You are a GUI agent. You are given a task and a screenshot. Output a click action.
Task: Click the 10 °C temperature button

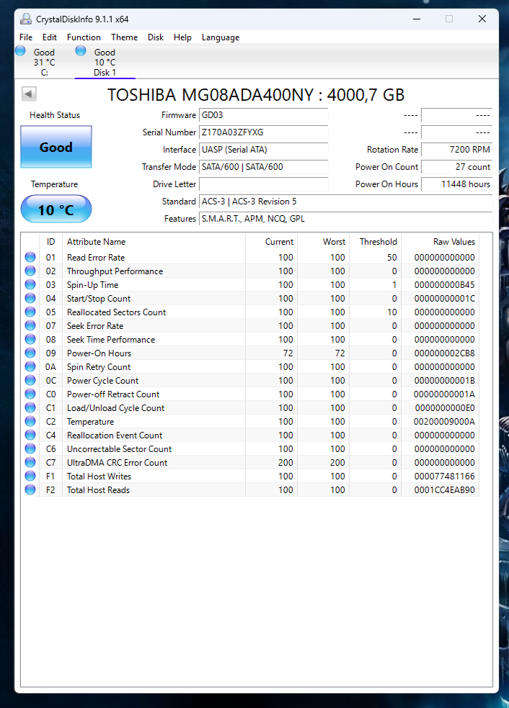pos(56,209)
